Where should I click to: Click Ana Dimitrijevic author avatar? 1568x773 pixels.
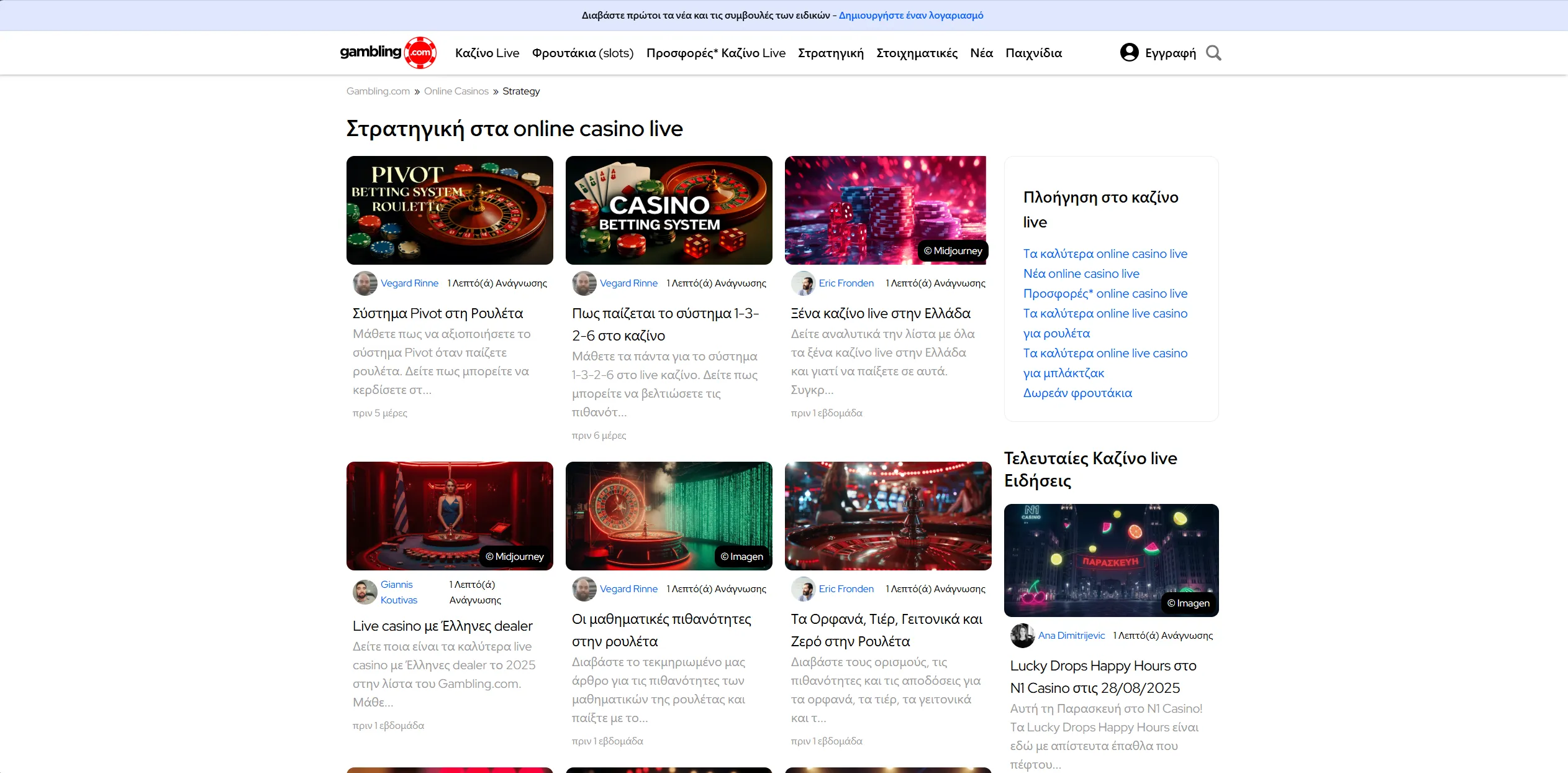click(x=1023, y=636)
